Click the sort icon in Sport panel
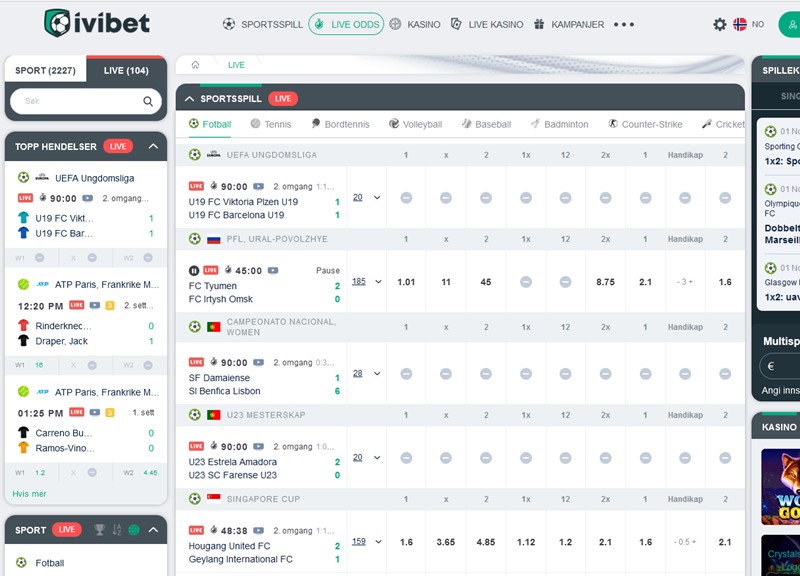Screen dimensions: 800x576 pos(117,530)
